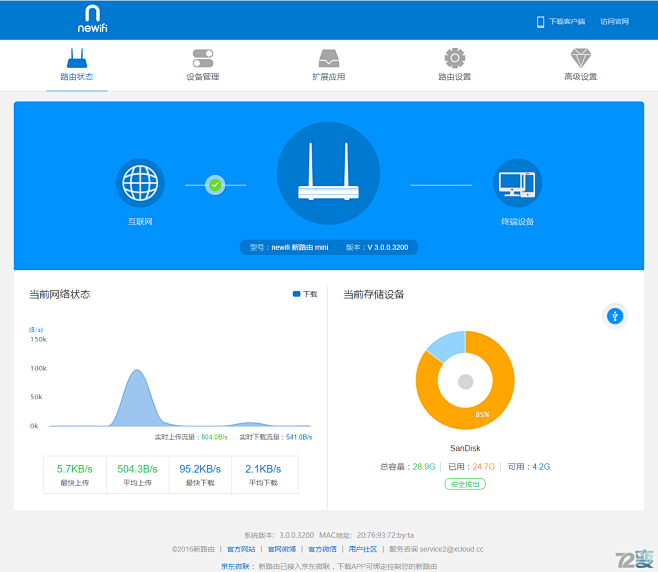Switch to the 扩展应用 tab label

pyautogui.click(x=329, y=77)
